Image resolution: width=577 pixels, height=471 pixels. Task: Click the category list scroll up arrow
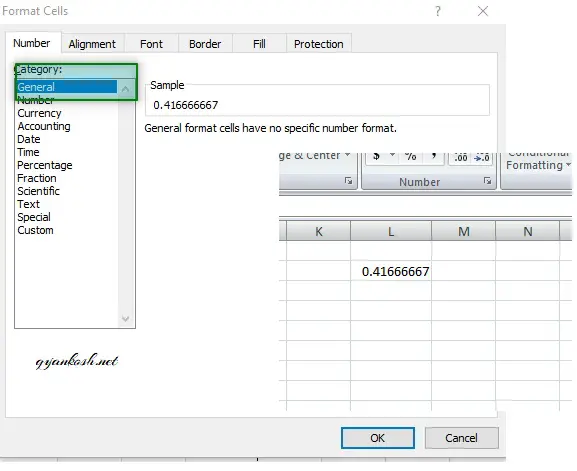tap(125, 89)
